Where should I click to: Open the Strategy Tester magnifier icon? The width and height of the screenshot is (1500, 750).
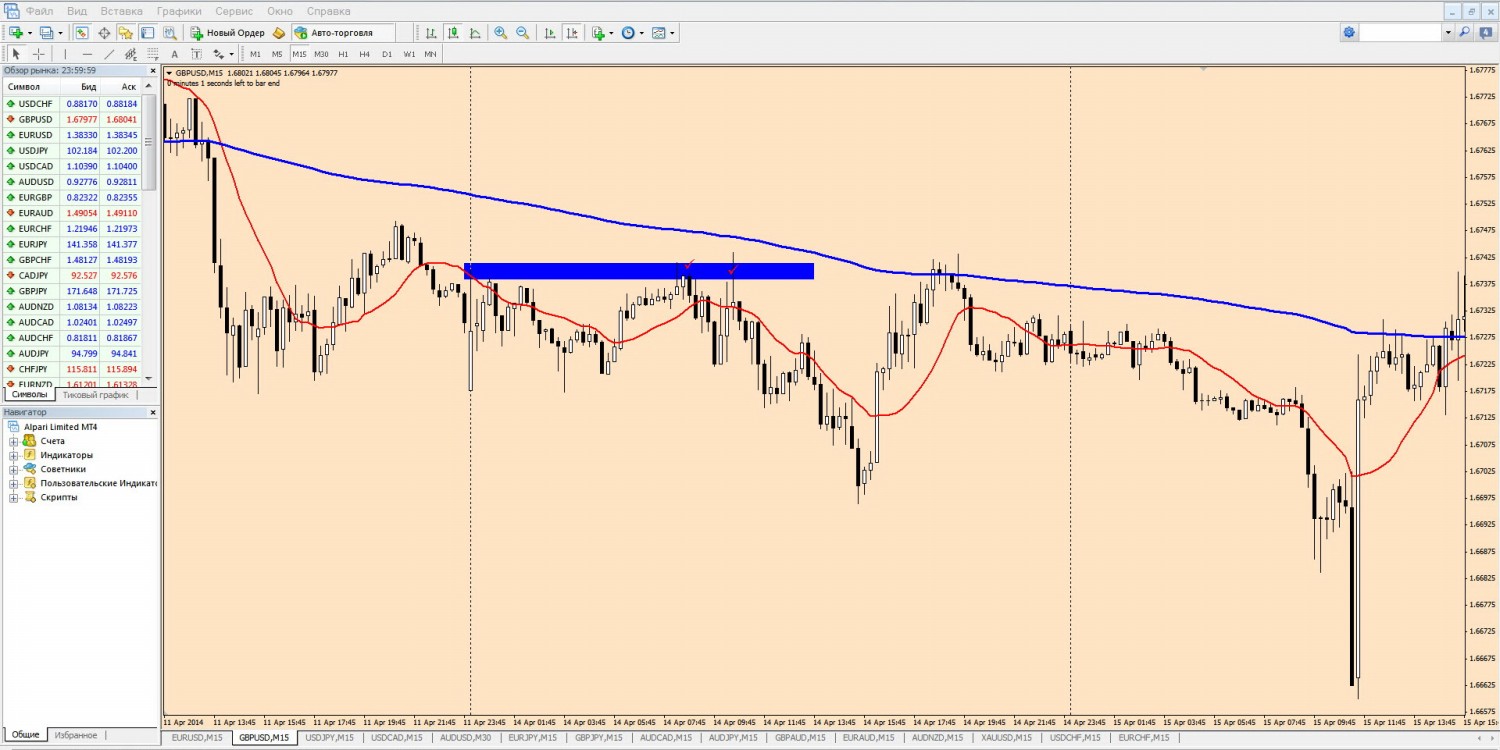tap(169, 33)
